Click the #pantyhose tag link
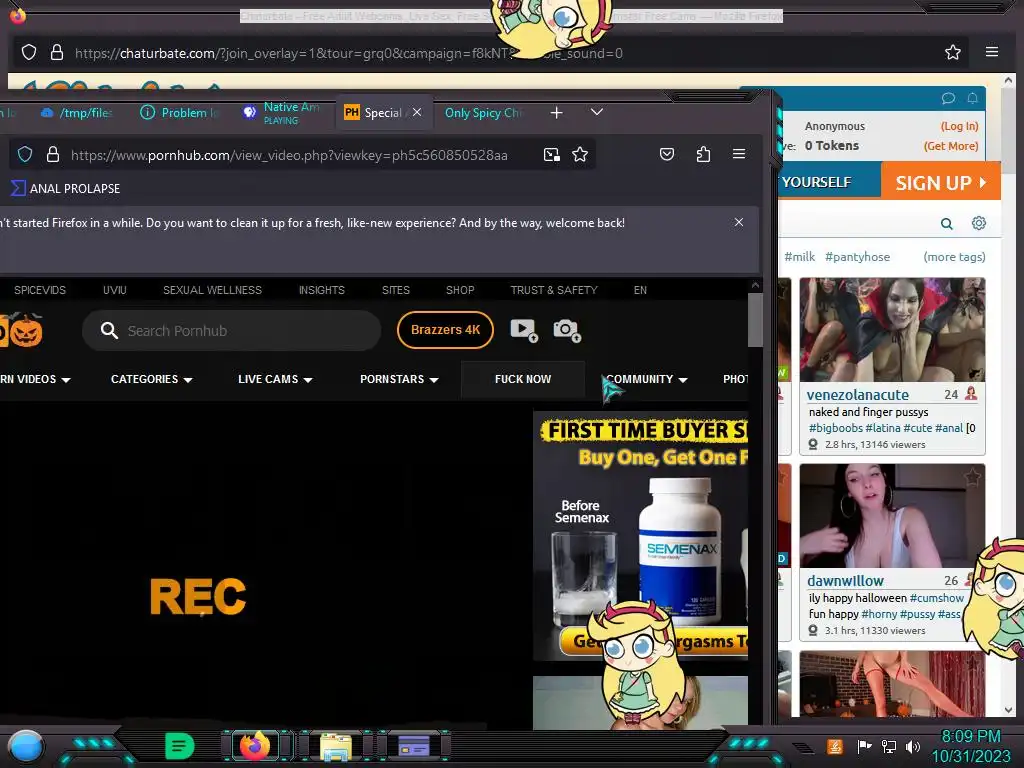1024x768 pixels. tap(857, 257)
